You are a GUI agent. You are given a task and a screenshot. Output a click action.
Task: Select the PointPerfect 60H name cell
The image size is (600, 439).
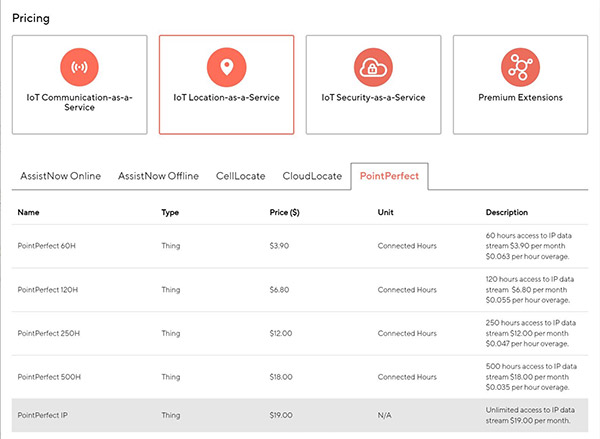tap(47, 246)
